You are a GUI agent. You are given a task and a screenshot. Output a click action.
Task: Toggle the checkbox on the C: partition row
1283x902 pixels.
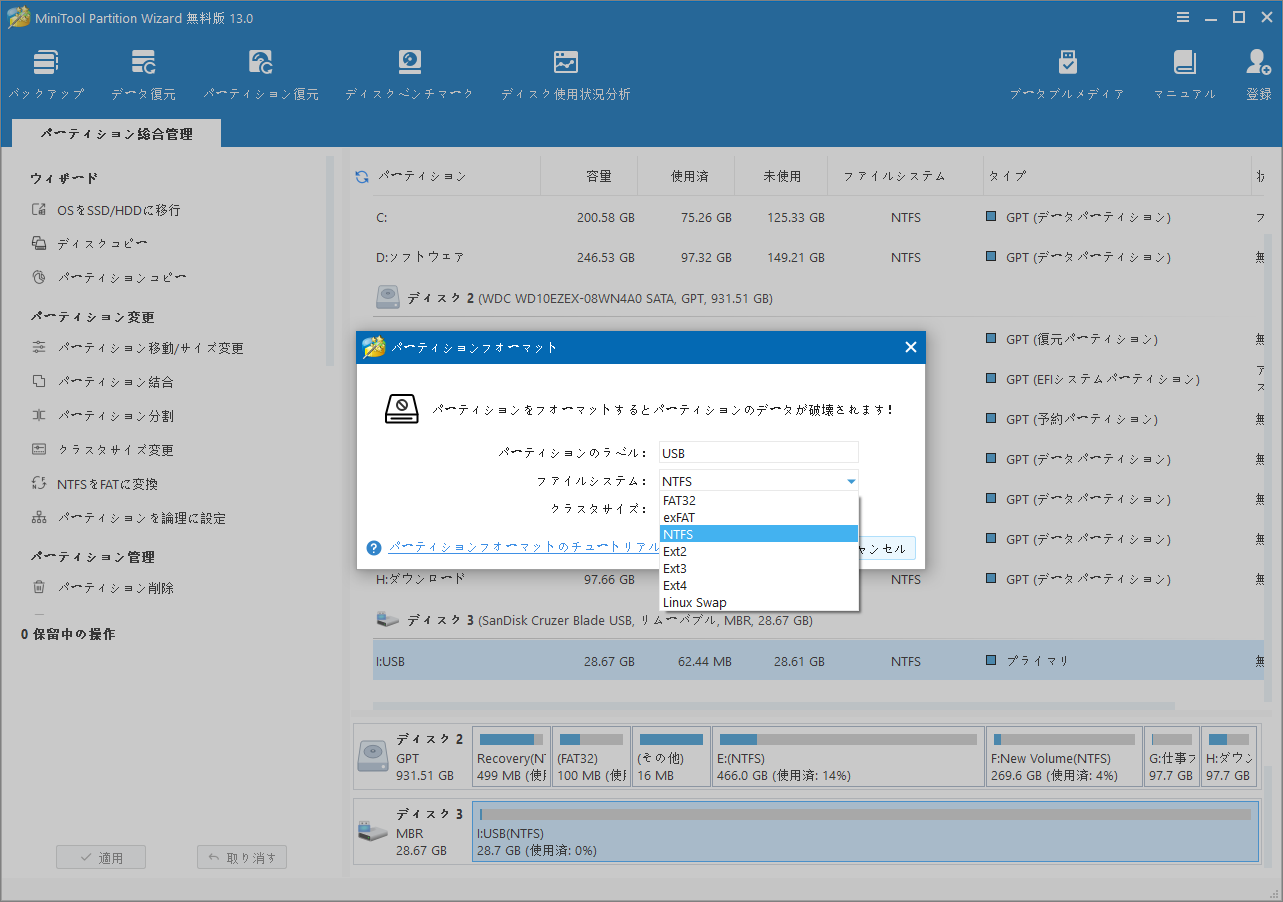(990, 216)
